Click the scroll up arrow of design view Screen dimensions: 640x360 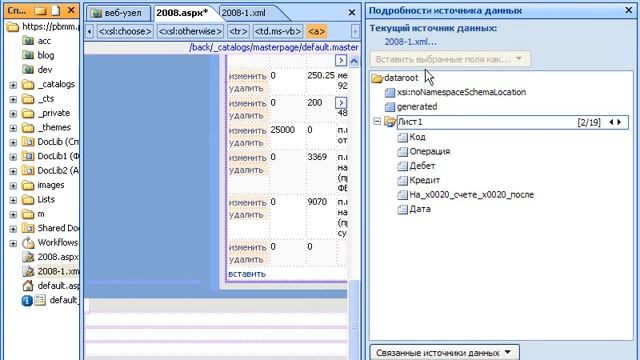point(354,61)
